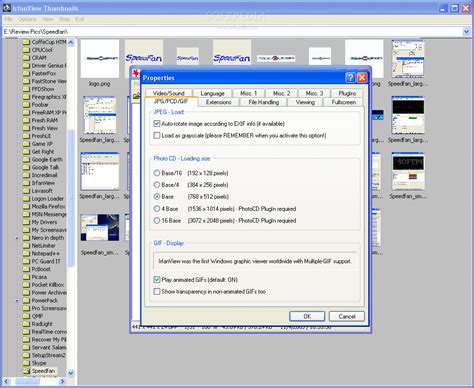This screenshot has width=474, height=388.
Task: Switch to the PlugIns tab
Action: click(347, 93)
